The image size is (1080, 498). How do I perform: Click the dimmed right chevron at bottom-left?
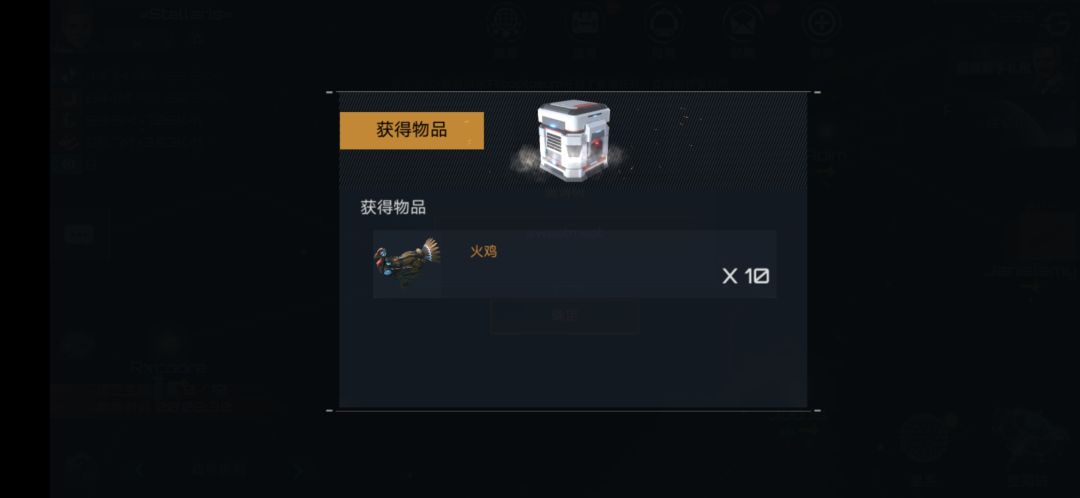[298, 470]
